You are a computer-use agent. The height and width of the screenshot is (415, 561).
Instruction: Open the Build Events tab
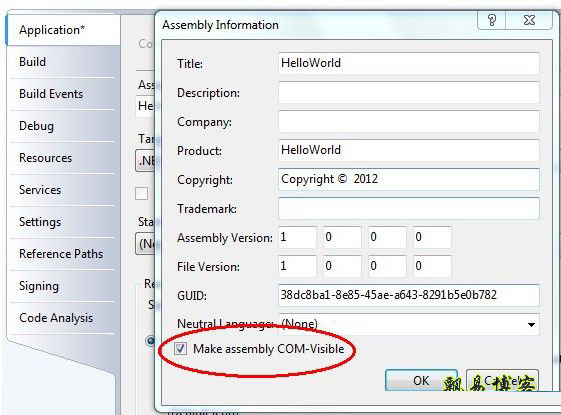point(51,94)
